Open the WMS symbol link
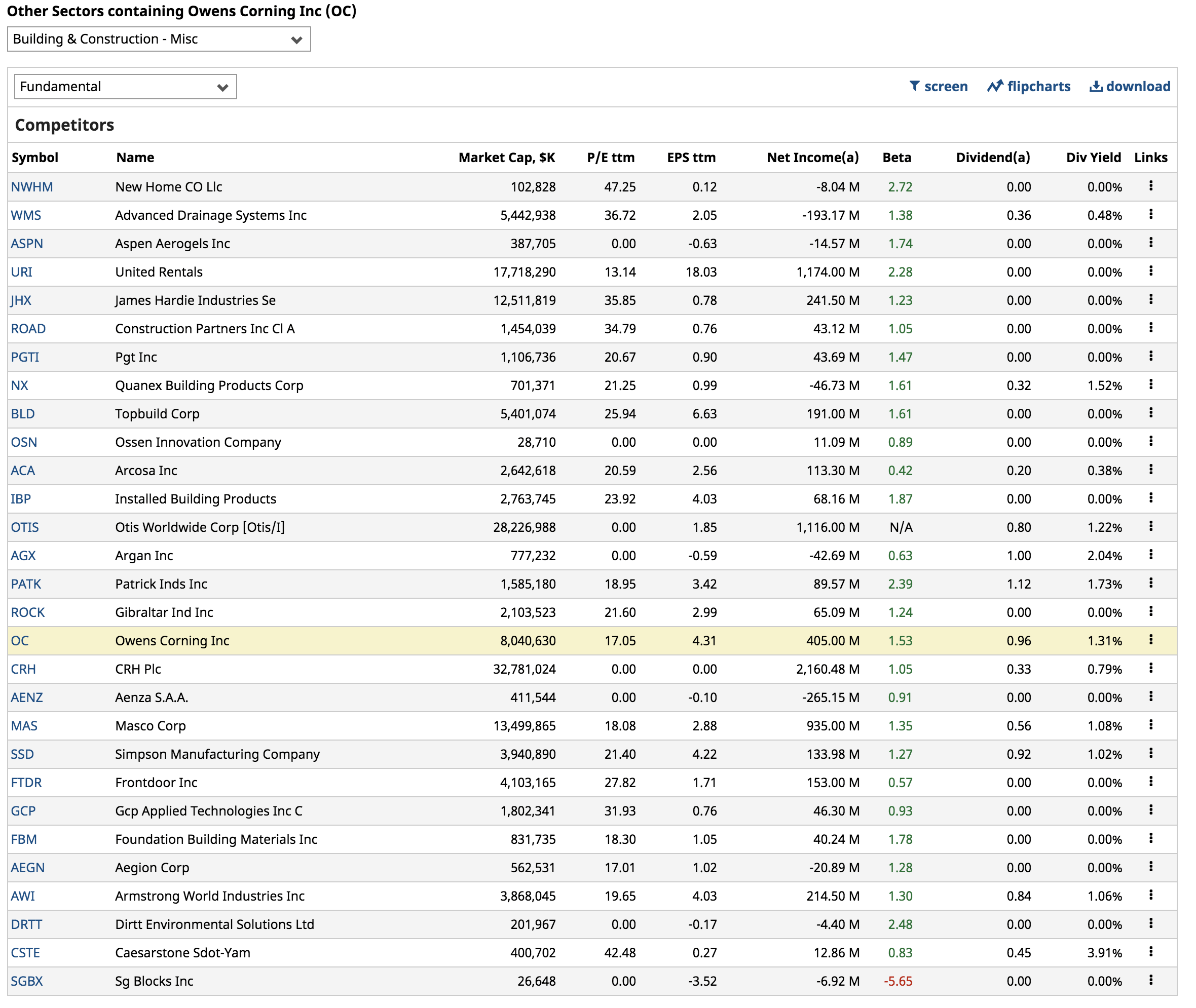The height and width of the screenshot is (1008, 1196). [26, 215]
